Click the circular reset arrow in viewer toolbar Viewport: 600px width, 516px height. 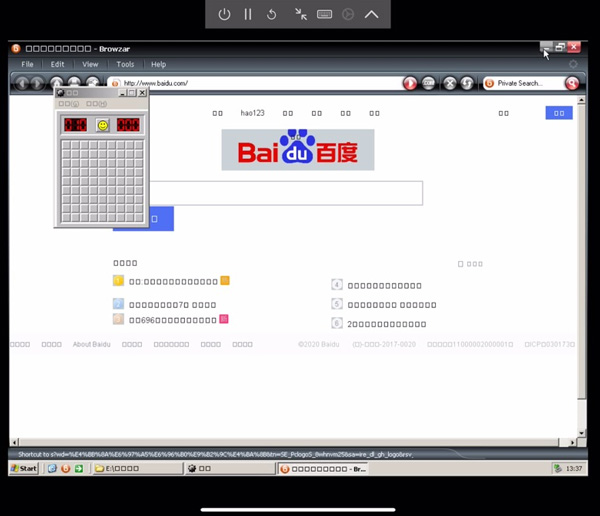tap(271, 15)
